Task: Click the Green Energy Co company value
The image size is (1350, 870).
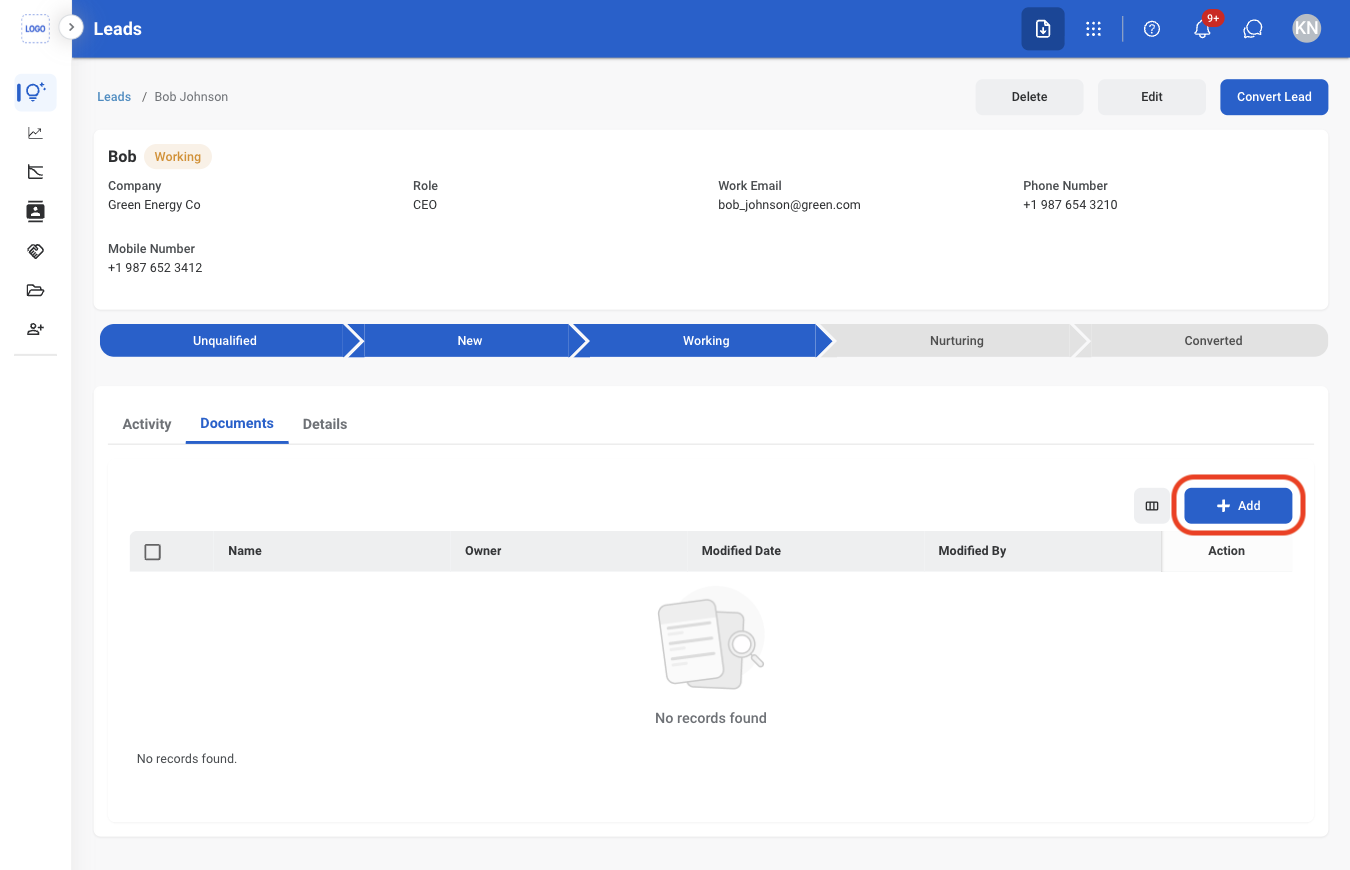Action: coord(154,205)
